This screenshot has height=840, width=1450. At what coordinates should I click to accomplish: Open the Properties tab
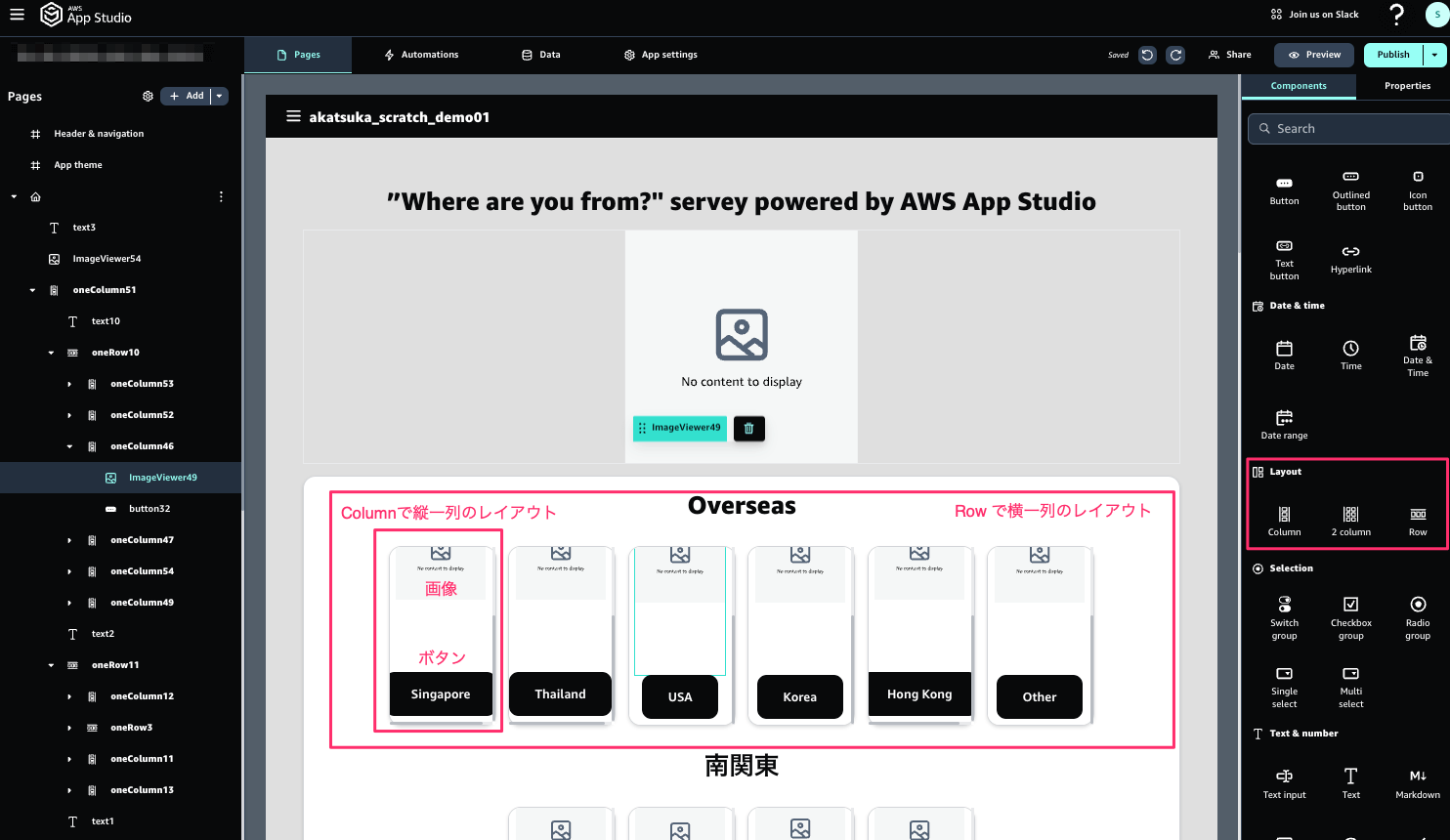click(x=1407, y=86)
